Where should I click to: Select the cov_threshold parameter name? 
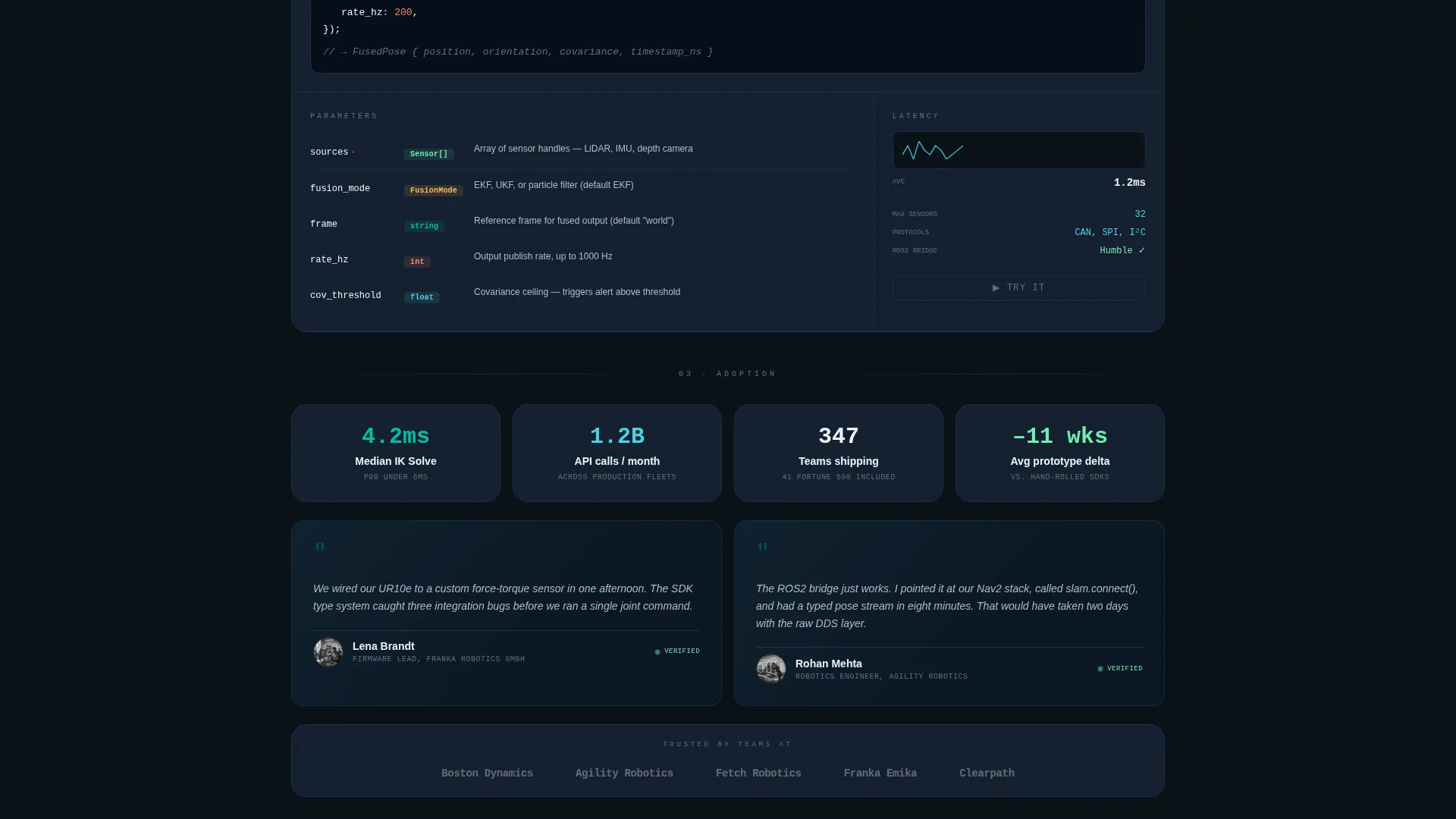pyautogui.click(x=346, y=296)
